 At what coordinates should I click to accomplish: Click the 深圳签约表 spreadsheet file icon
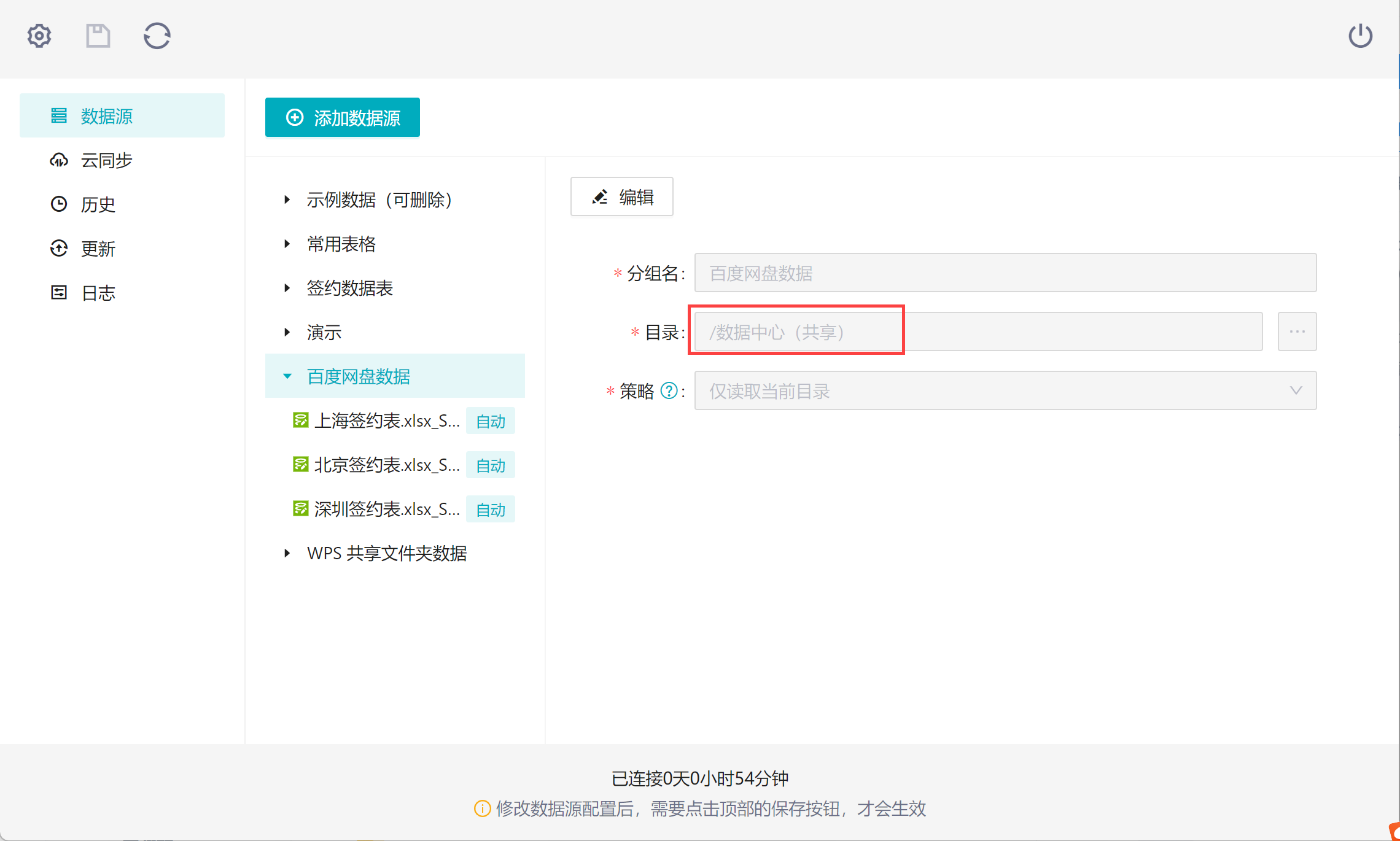pyautogui.click(x=300, y=509)
